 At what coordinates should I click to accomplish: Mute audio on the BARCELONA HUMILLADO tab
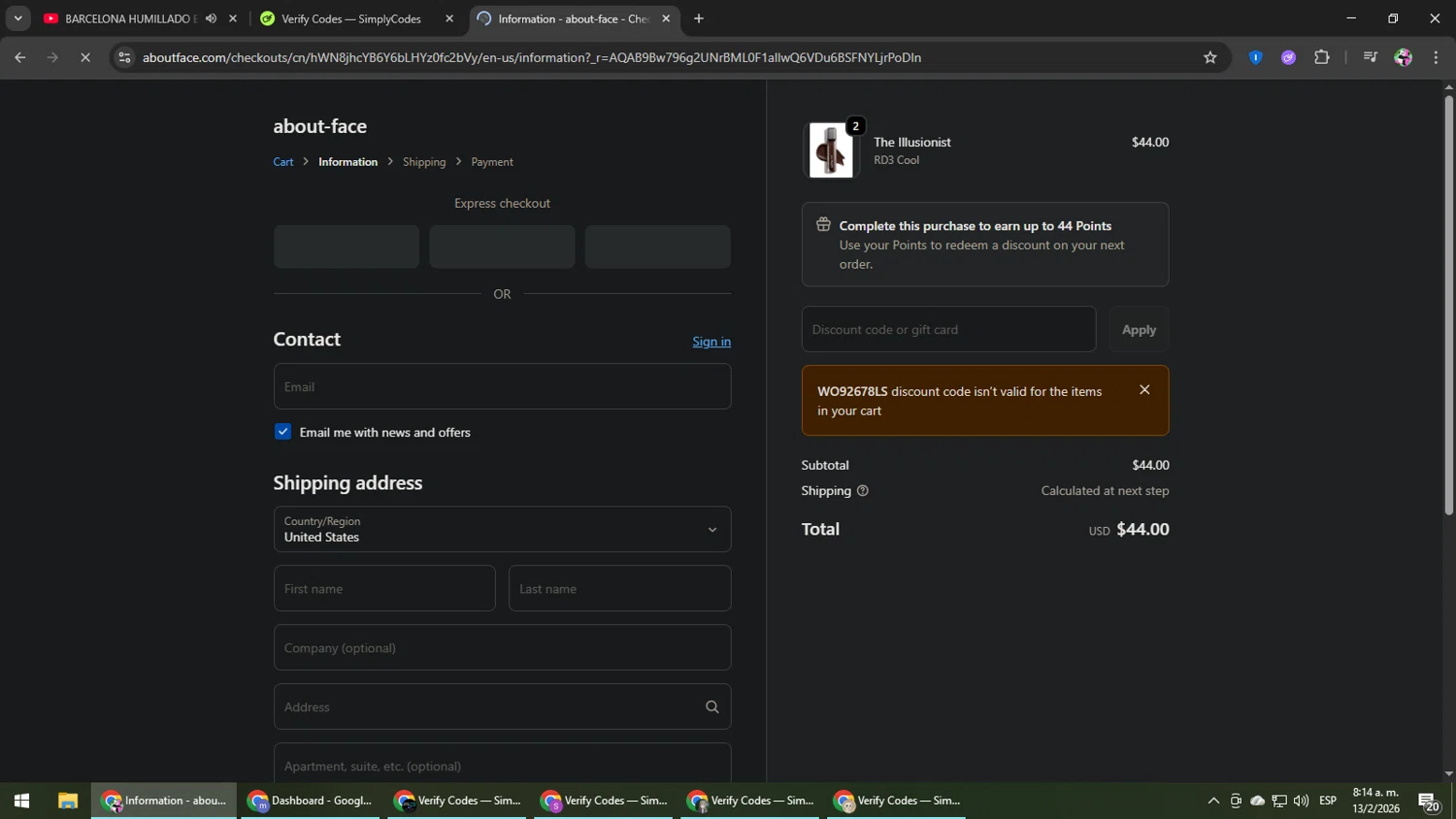211,18
